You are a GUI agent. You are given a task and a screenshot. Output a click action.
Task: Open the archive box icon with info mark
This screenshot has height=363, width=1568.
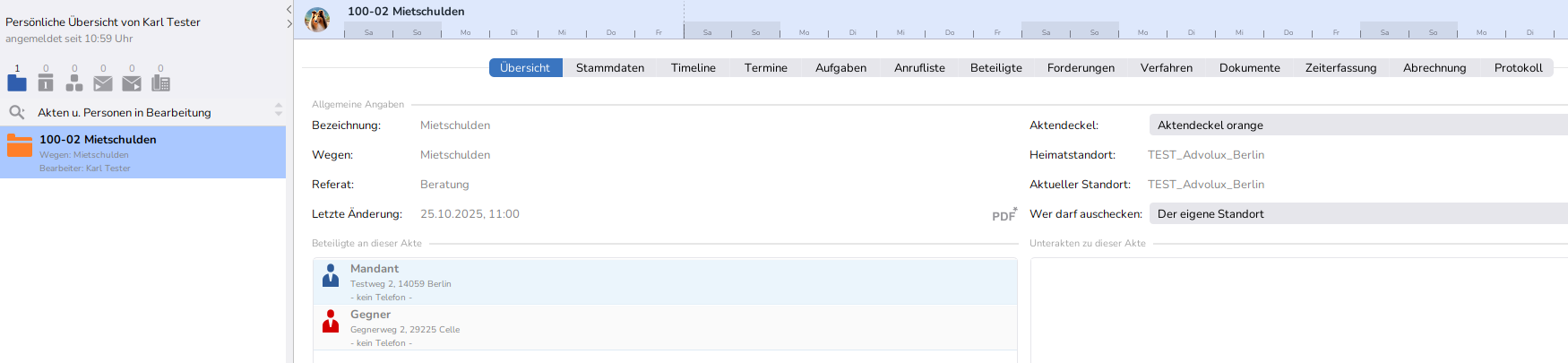tap(46, 82)
